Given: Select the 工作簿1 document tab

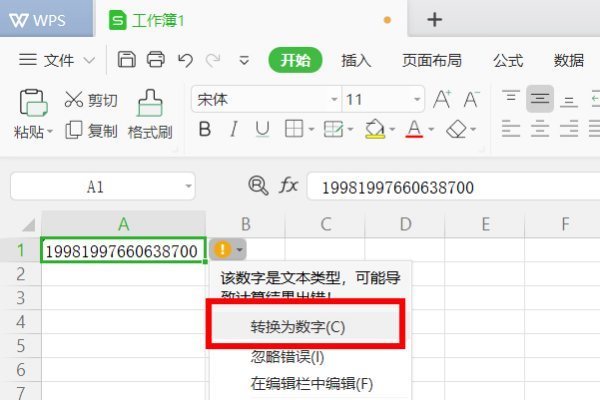Looking at the screenshot, I should click(x=251, y=19).
